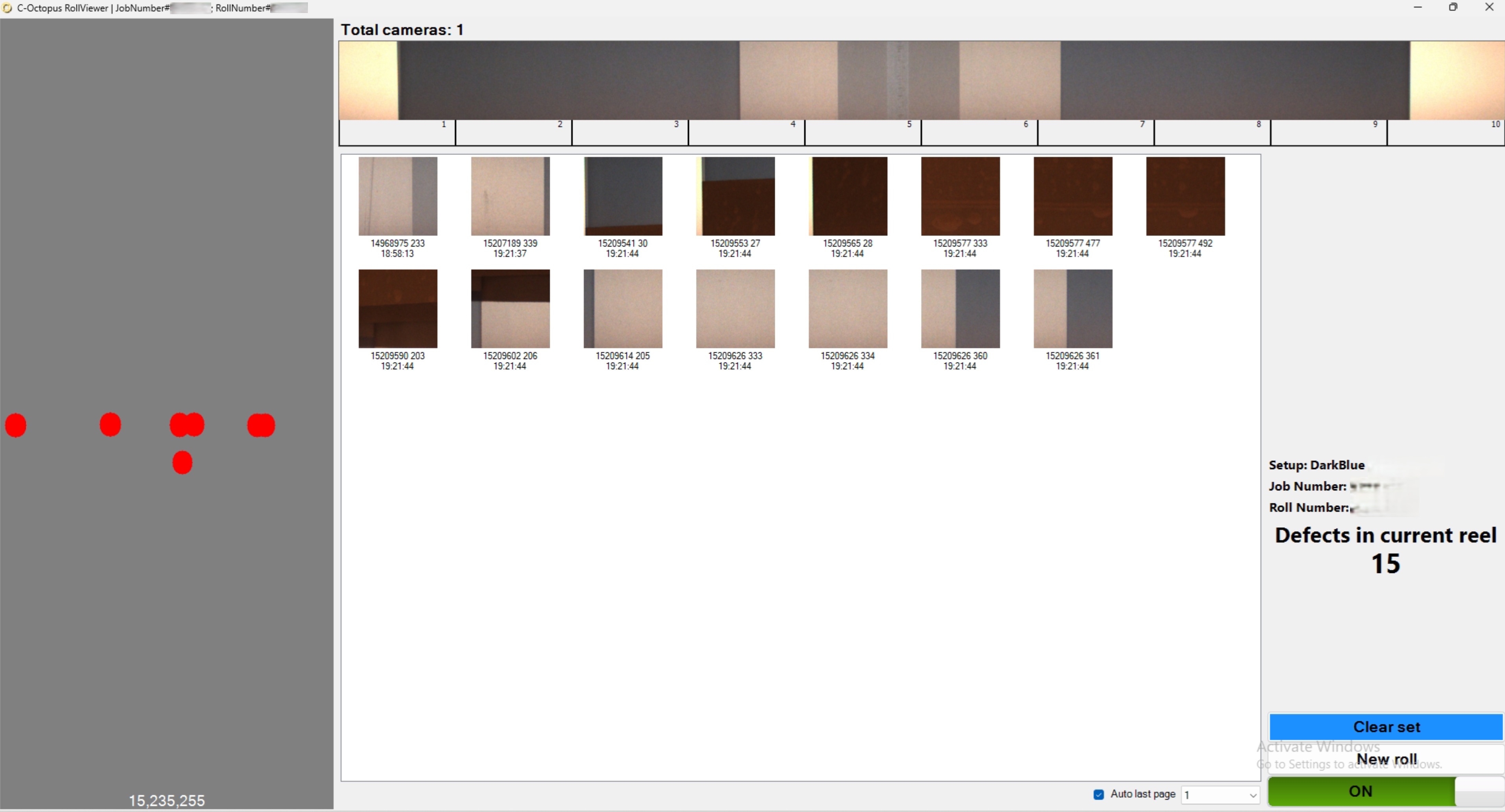The width and height of the screenshot is (1505, 812).
Task: Select ruler segment number 8
Action: tap(1212, 133)
